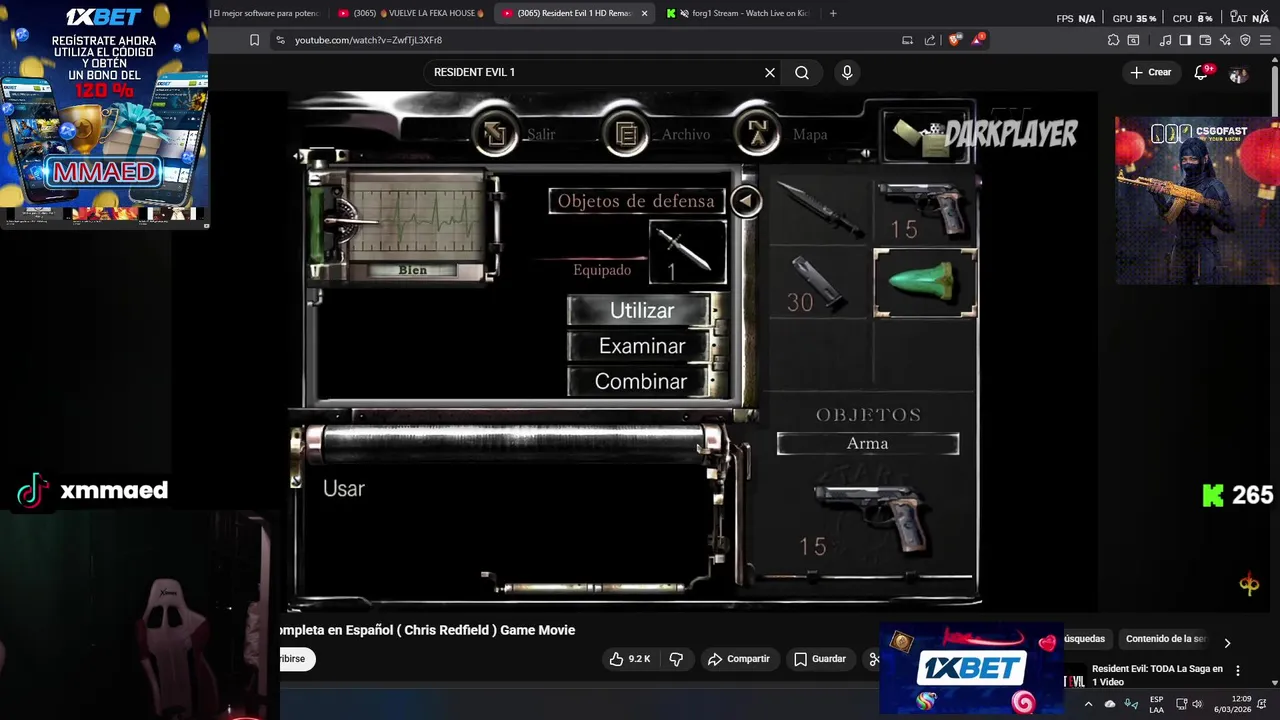This screenshot has width=1280, height=720.
Task: Click the Bien health condition monitor
Action: pos(412,225)
